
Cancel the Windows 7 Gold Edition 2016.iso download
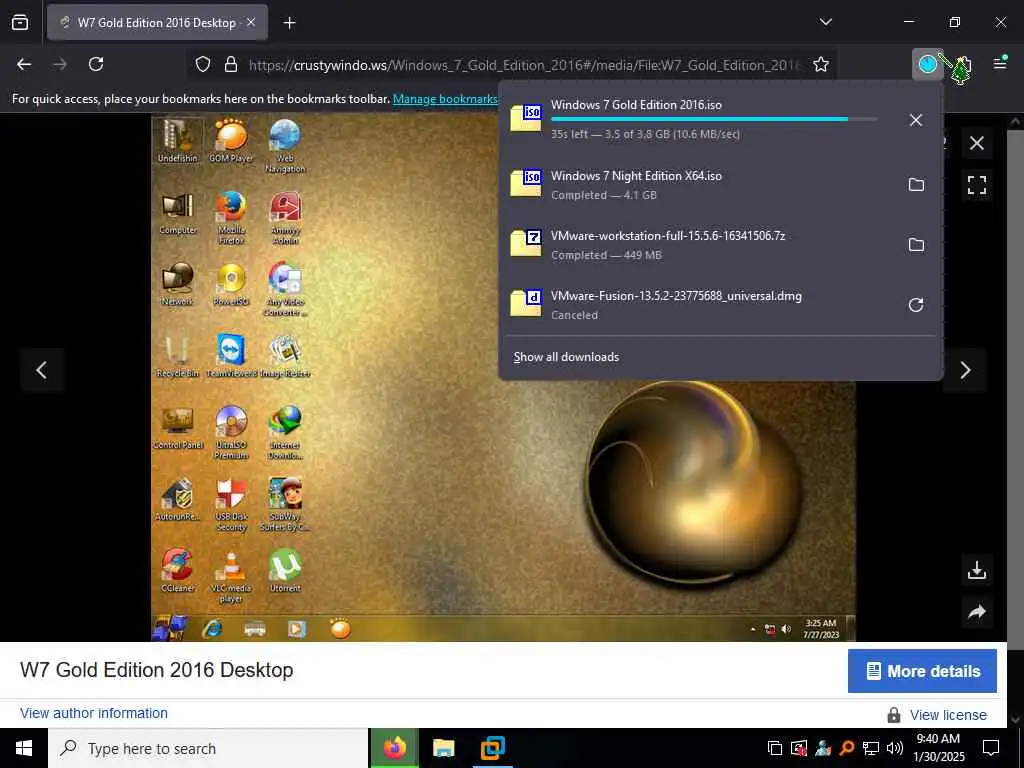click(x=916, y=120)
